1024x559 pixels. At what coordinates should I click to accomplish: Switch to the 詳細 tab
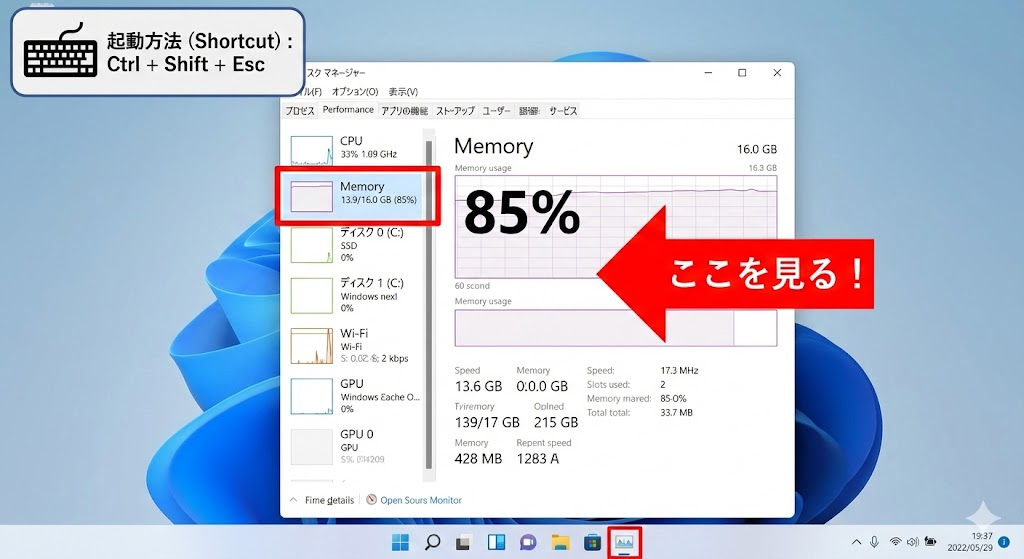pos(529,111)
